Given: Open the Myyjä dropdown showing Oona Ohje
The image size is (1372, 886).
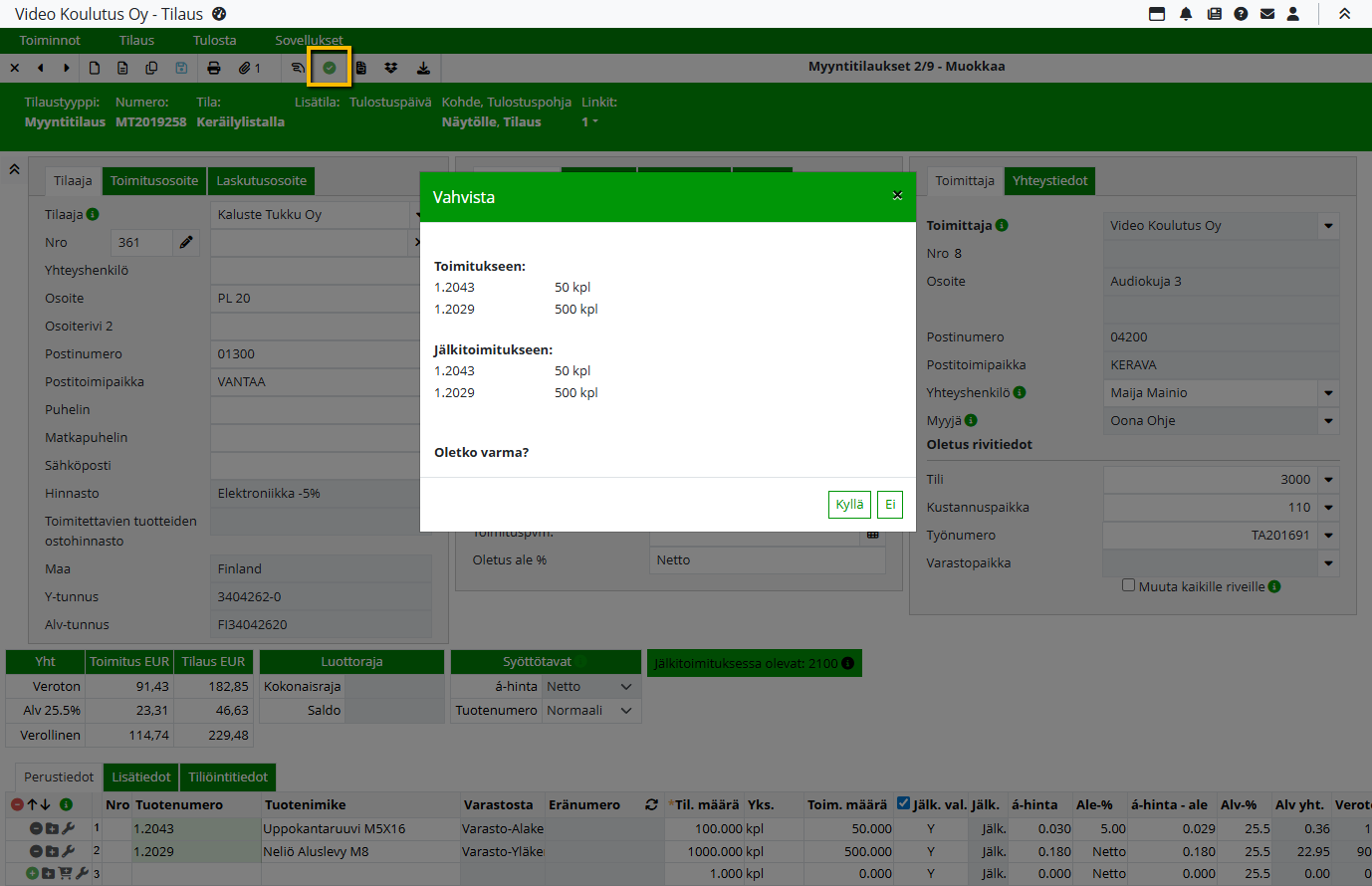Looking at the screenshot, I should click(x=1328, y=421).
